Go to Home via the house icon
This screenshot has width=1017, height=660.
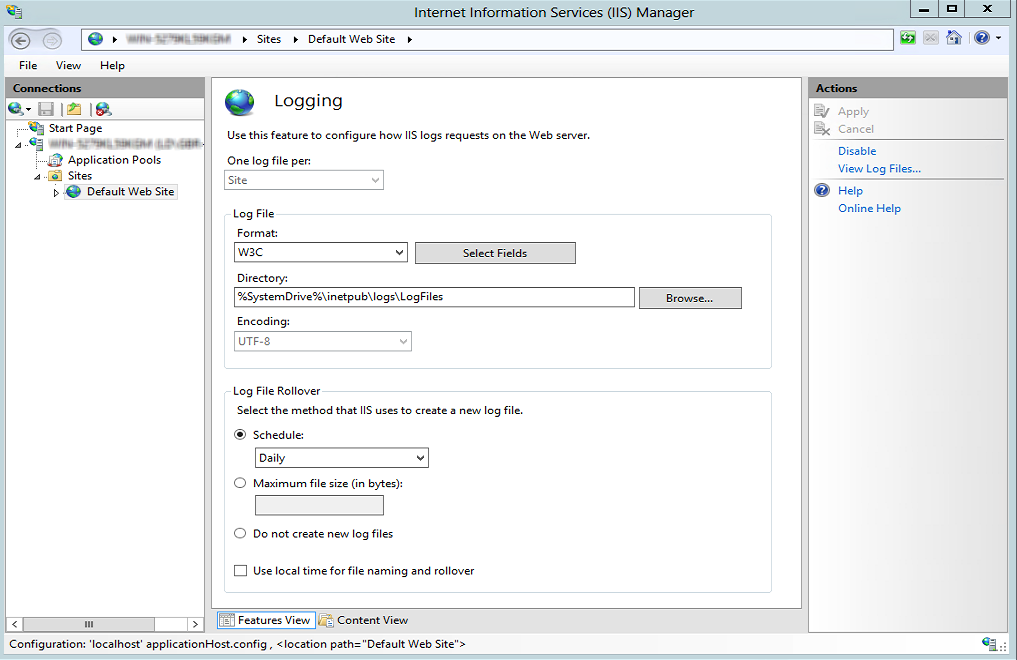(954, 39)
